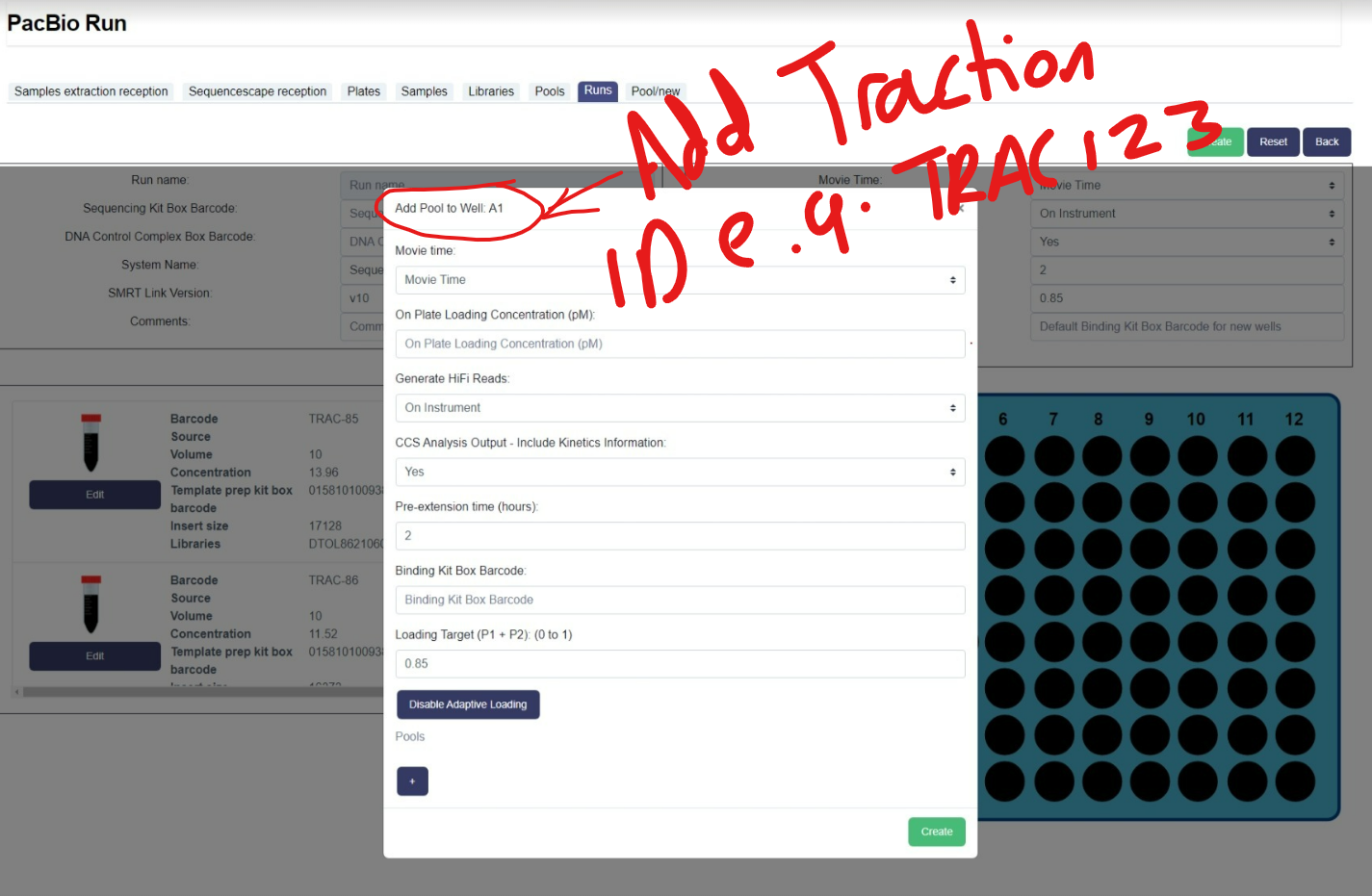
Task: Click the sample tube icon for TRAC-85
Action: [x=93, y=443]
